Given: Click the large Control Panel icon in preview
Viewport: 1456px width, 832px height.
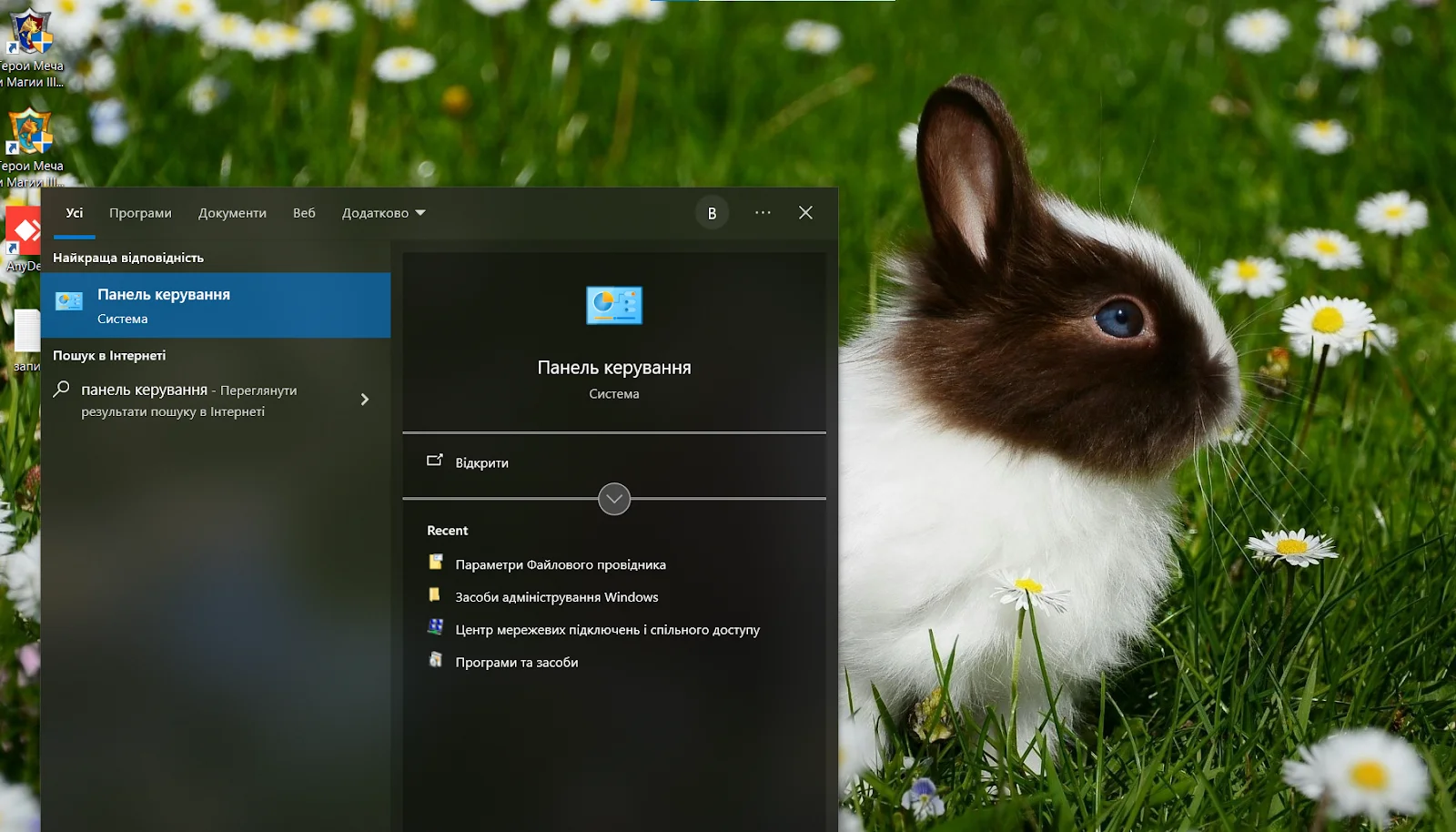Looking at the screenshot, I should pos(614,305).
